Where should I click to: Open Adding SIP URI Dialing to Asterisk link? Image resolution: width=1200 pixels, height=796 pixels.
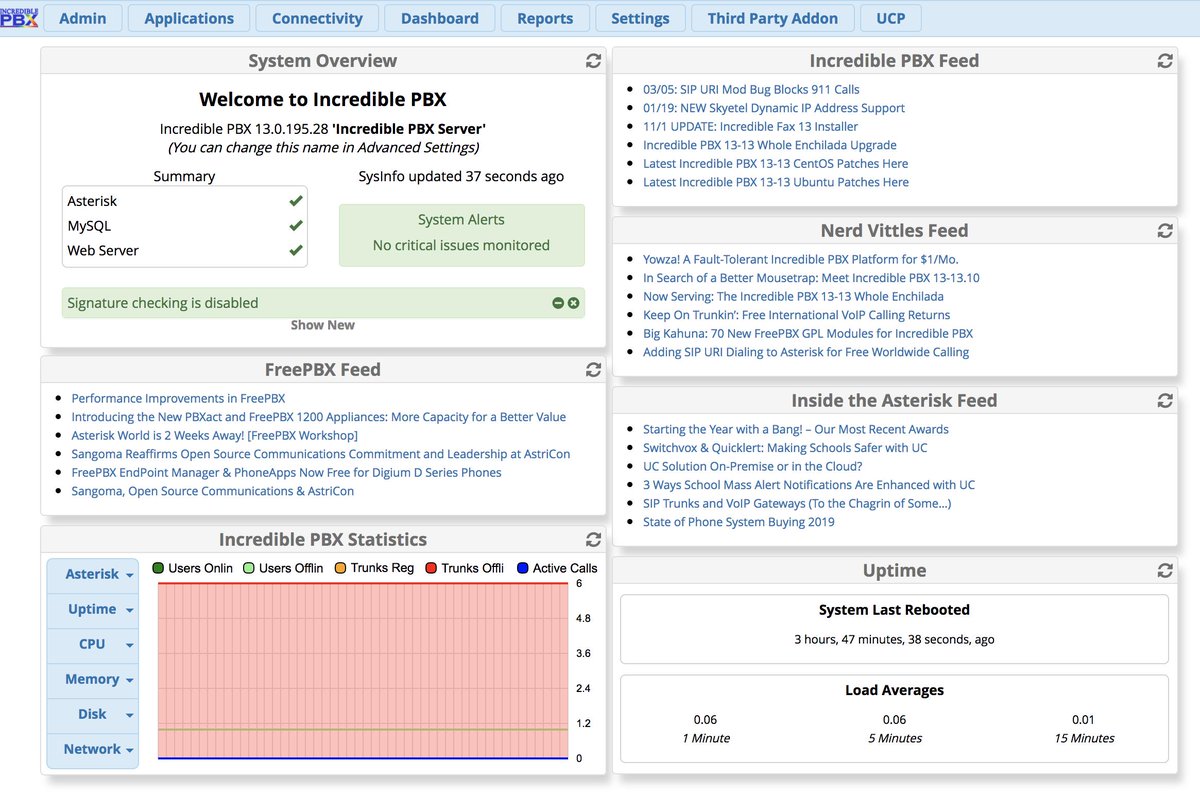coord(806,352)
